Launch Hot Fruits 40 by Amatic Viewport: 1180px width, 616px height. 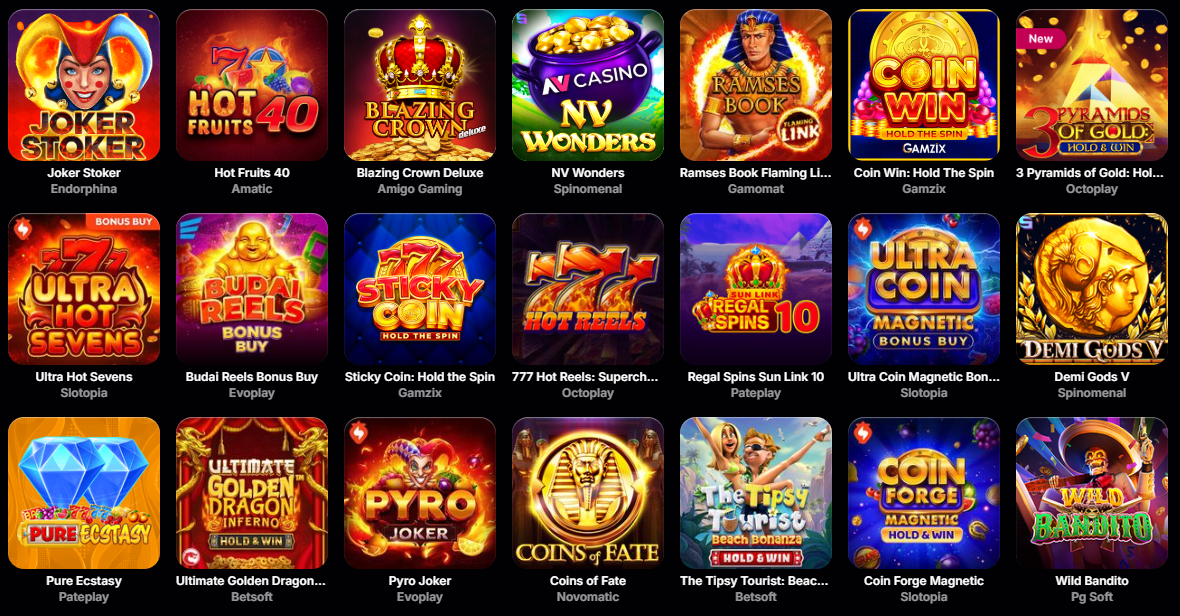251,85
